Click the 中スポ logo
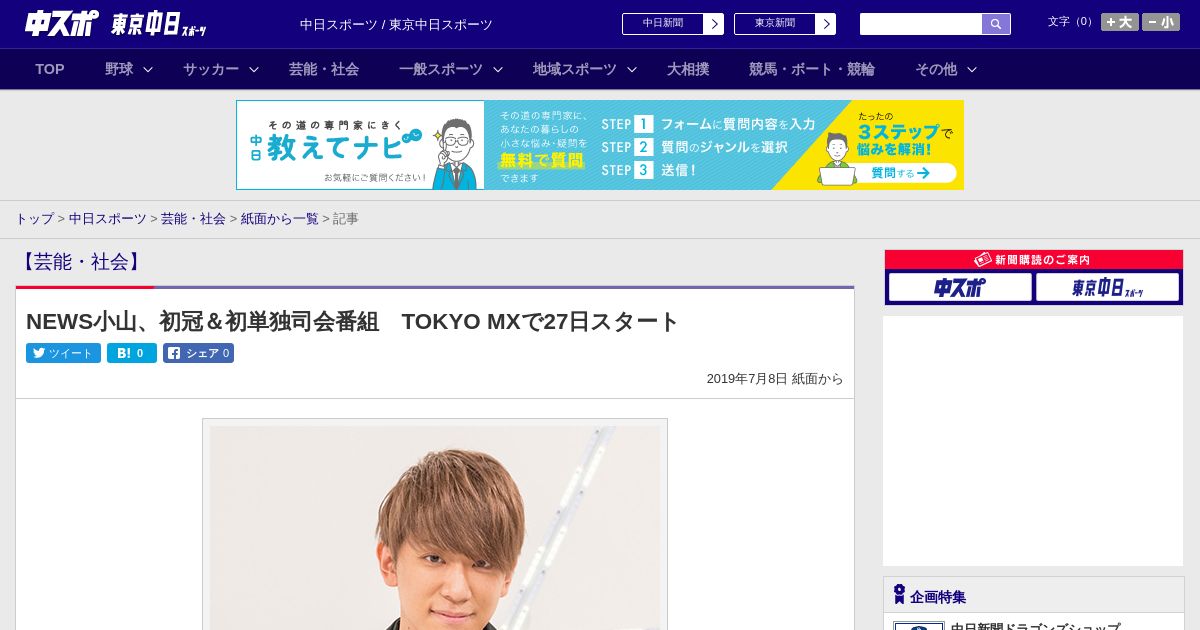Image resolution: width=1200 pixels, height=630 pixels. 61,23
